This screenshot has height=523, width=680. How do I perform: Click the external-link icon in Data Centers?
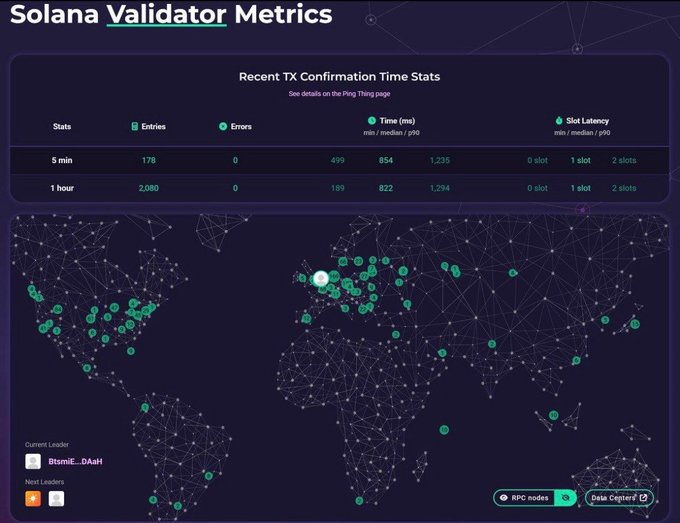[x=643, y=497]
